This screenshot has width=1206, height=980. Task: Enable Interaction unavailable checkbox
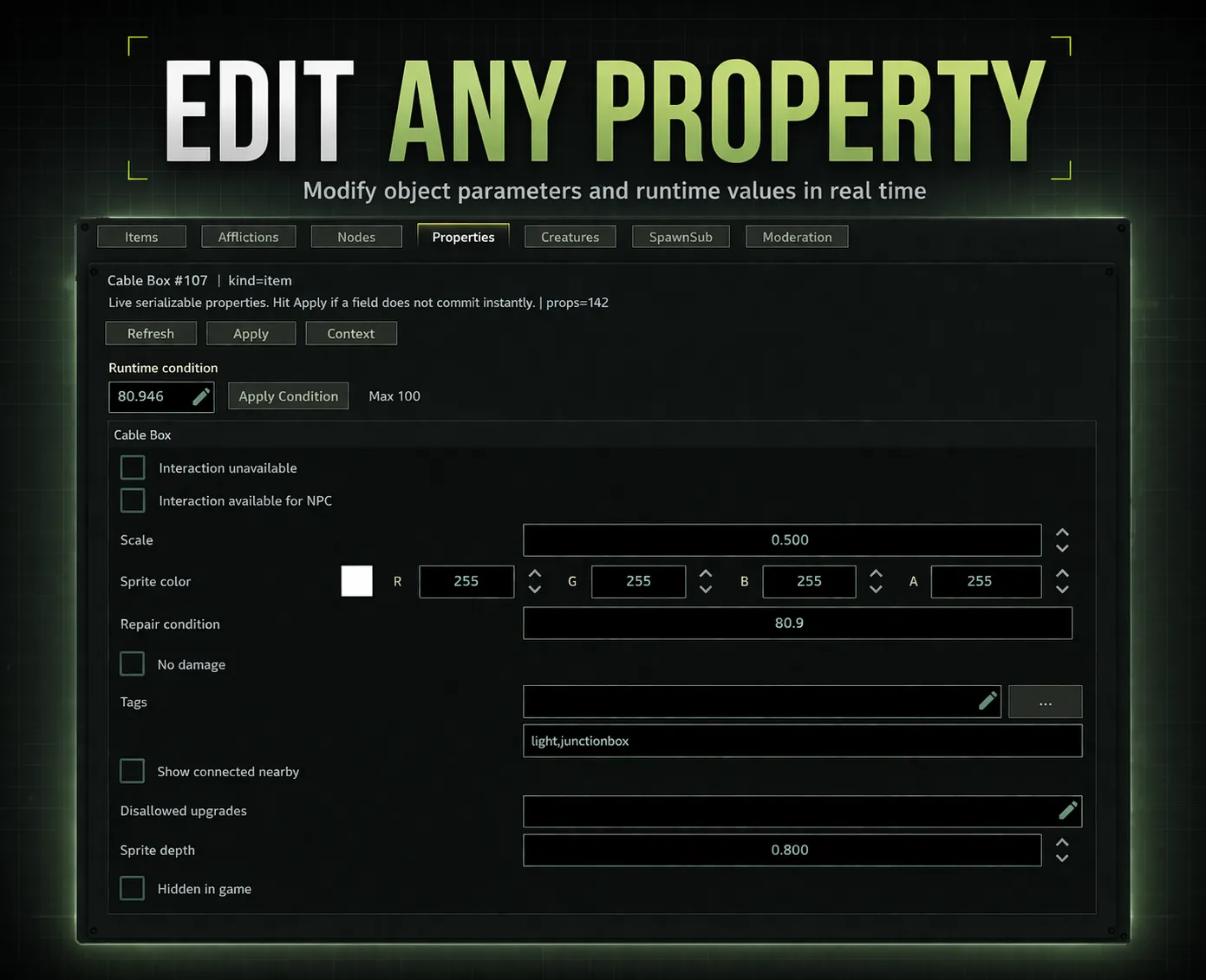click(x=133, y=468)
